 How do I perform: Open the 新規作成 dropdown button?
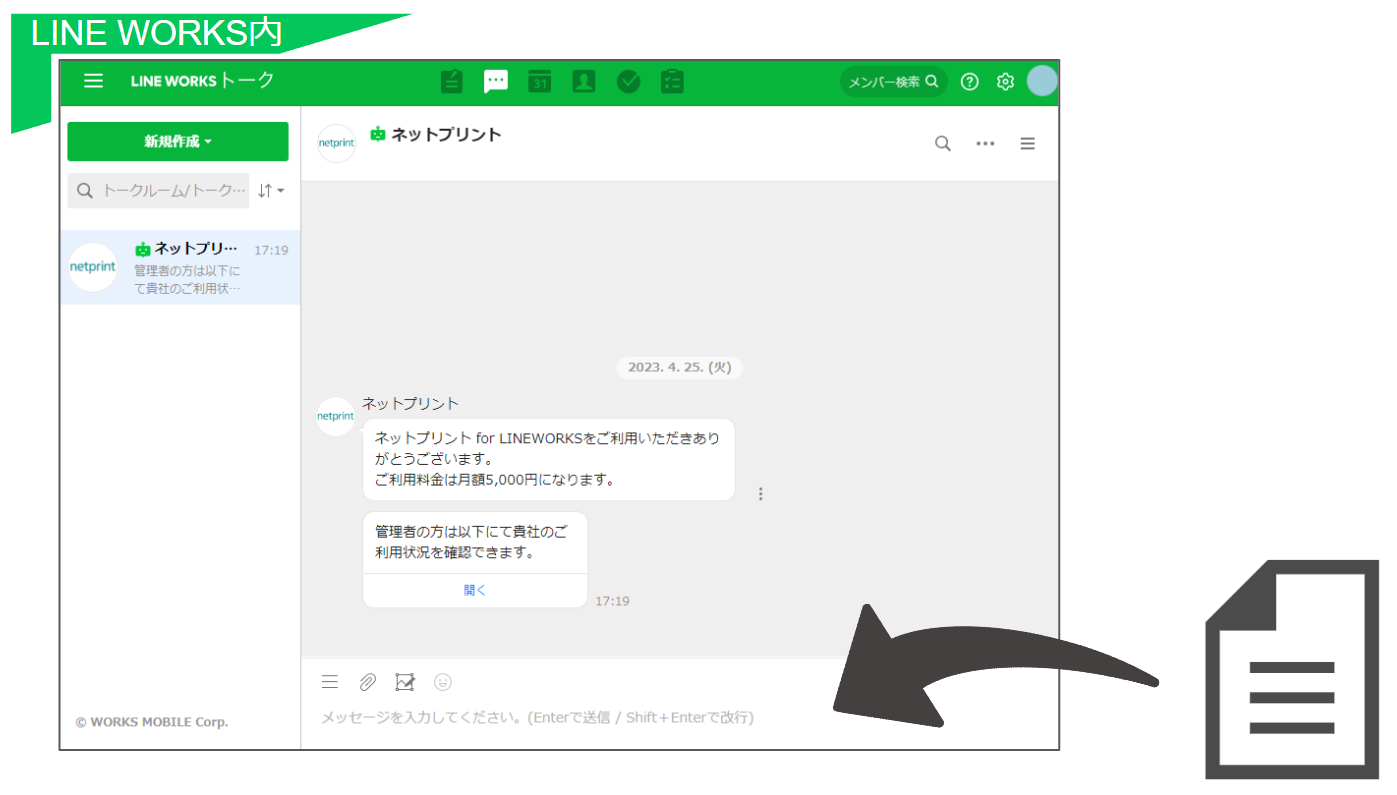coord(178,141)
